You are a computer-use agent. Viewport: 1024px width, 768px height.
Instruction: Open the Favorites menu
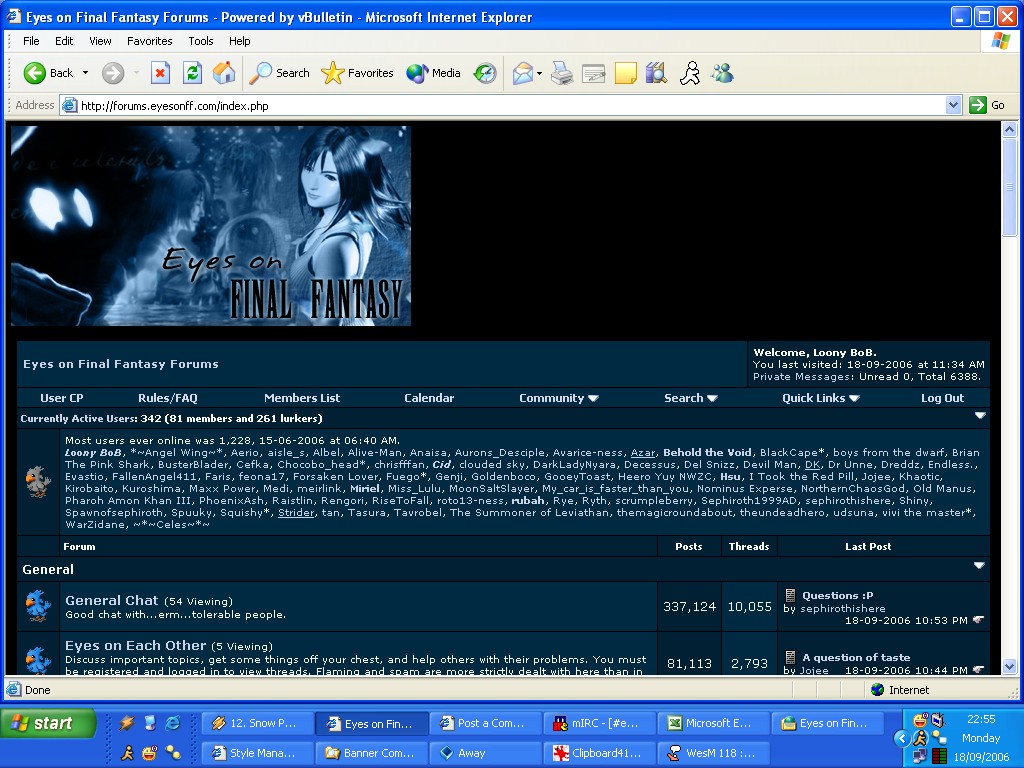click(x=150, y=41)
